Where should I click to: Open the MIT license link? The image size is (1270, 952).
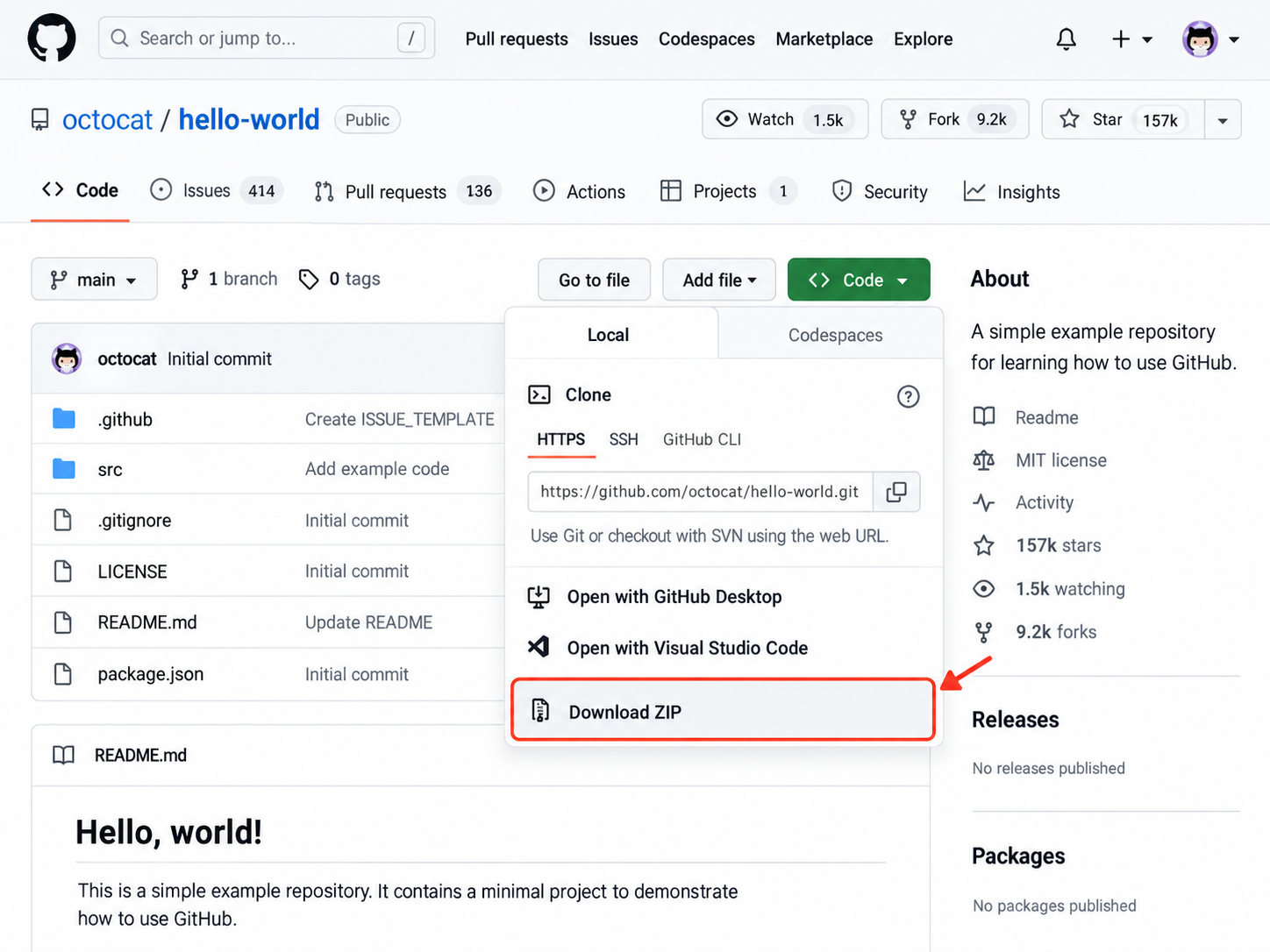coord(1060,460)
